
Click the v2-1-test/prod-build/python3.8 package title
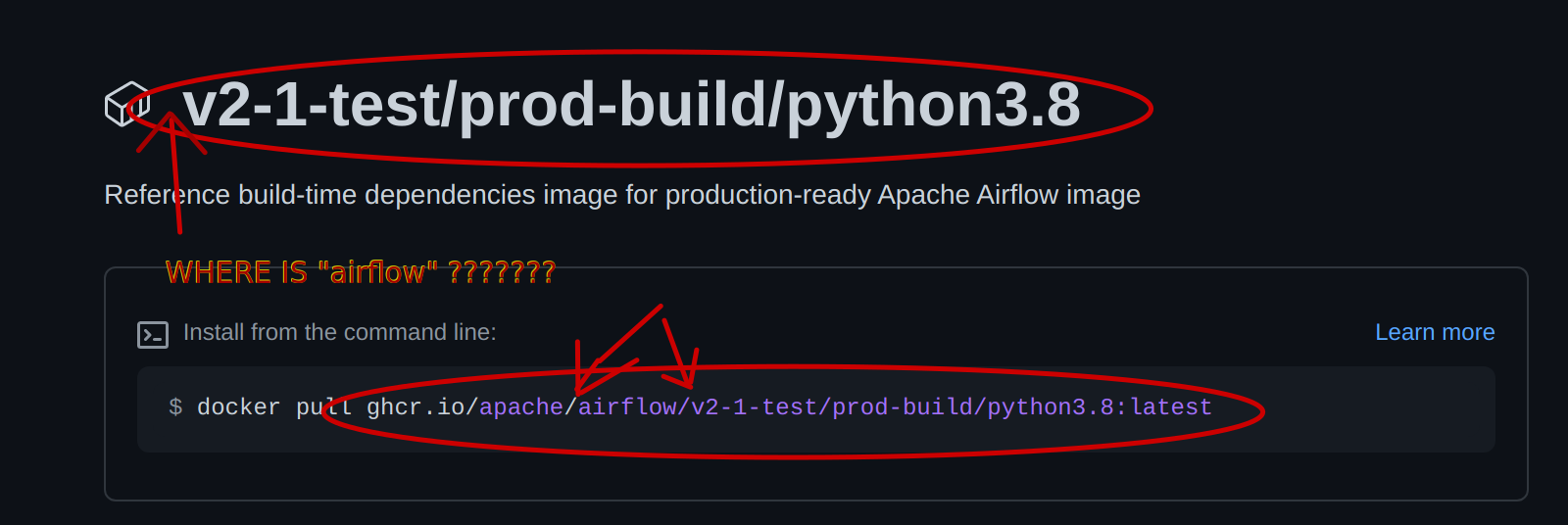click(631, 105)
